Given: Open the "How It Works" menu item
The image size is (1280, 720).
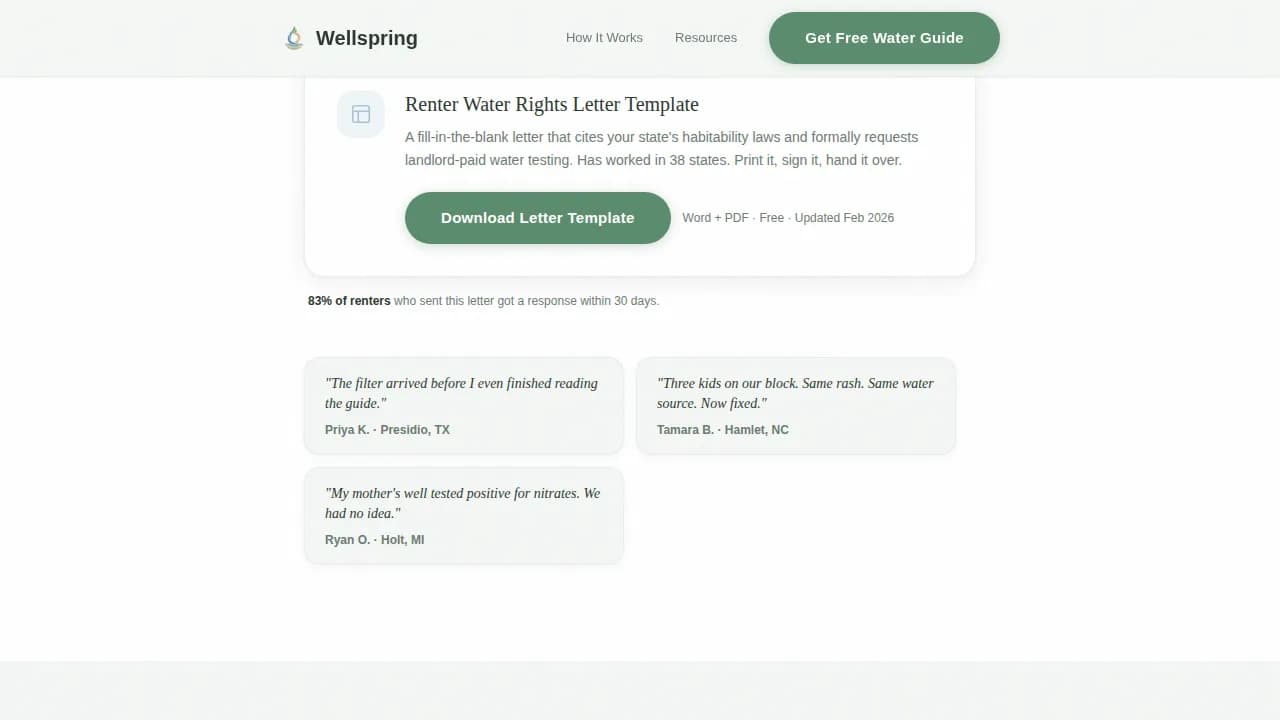Looking at the screenshot, I should pyautogui.click(x=604, y=37).
